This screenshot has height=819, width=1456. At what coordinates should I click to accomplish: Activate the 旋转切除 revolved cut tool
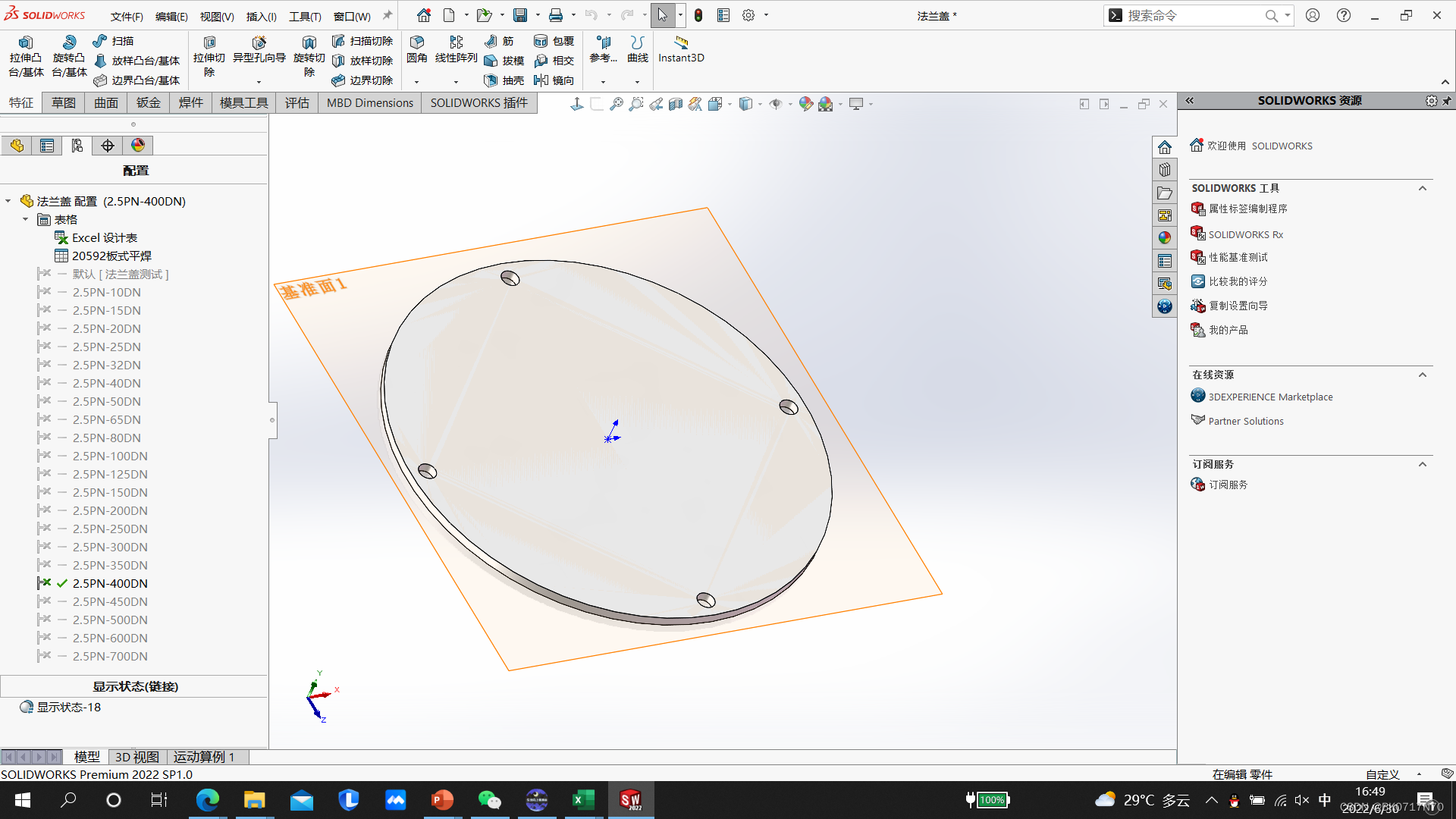click(309, 55)
